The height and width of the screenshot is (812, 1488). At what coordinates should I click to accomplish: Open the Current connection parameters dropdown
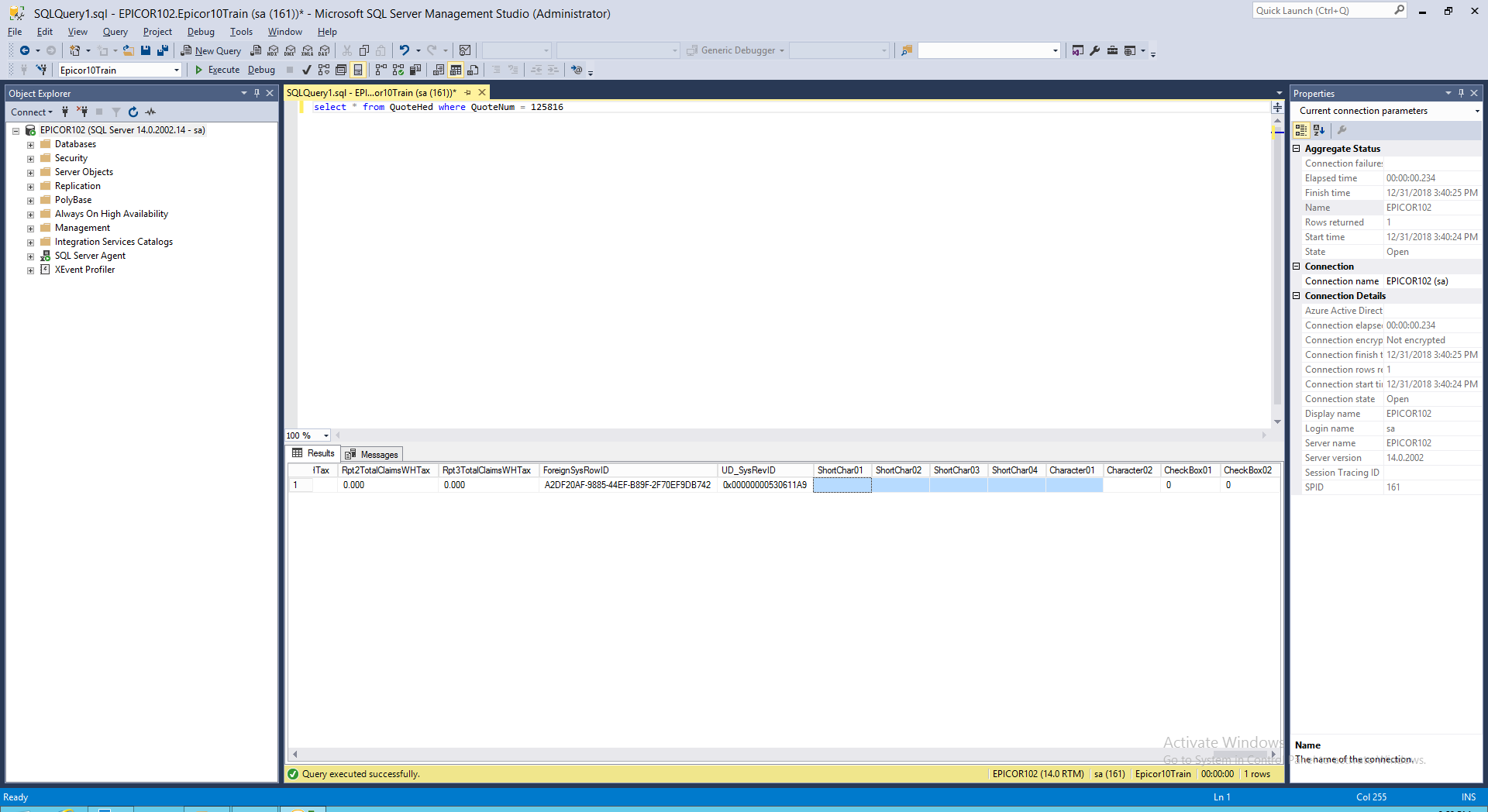click(x=1477, y=111)
